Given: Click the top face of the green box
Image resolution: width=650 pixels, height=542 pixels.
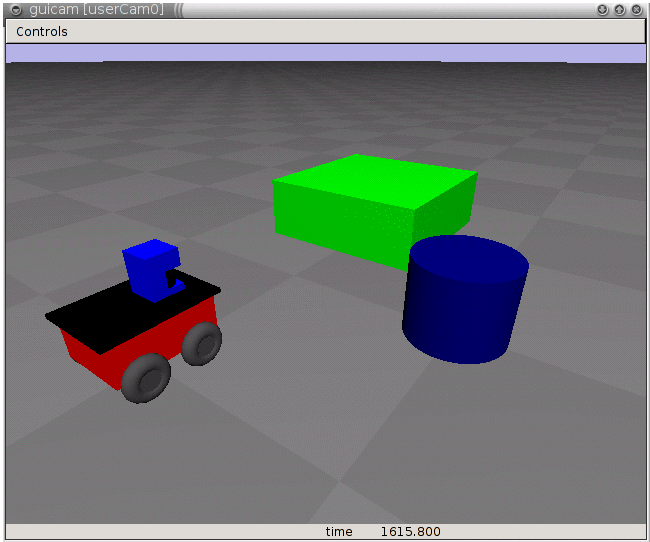Looking at the screenshot, I should click(x=375, y=180).
